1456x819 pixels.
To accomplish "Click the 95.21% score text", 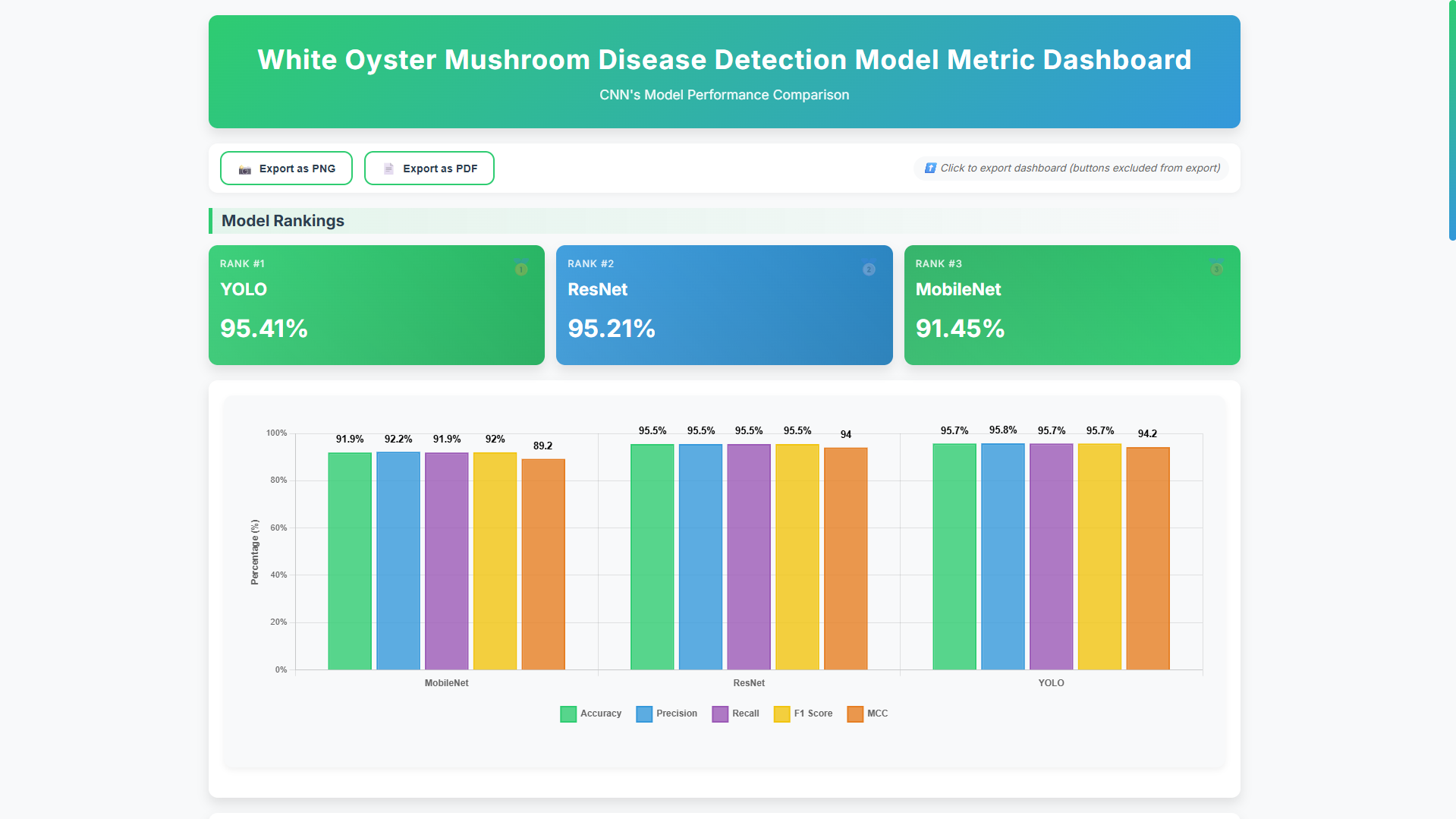I will click(x=612, y=328).
